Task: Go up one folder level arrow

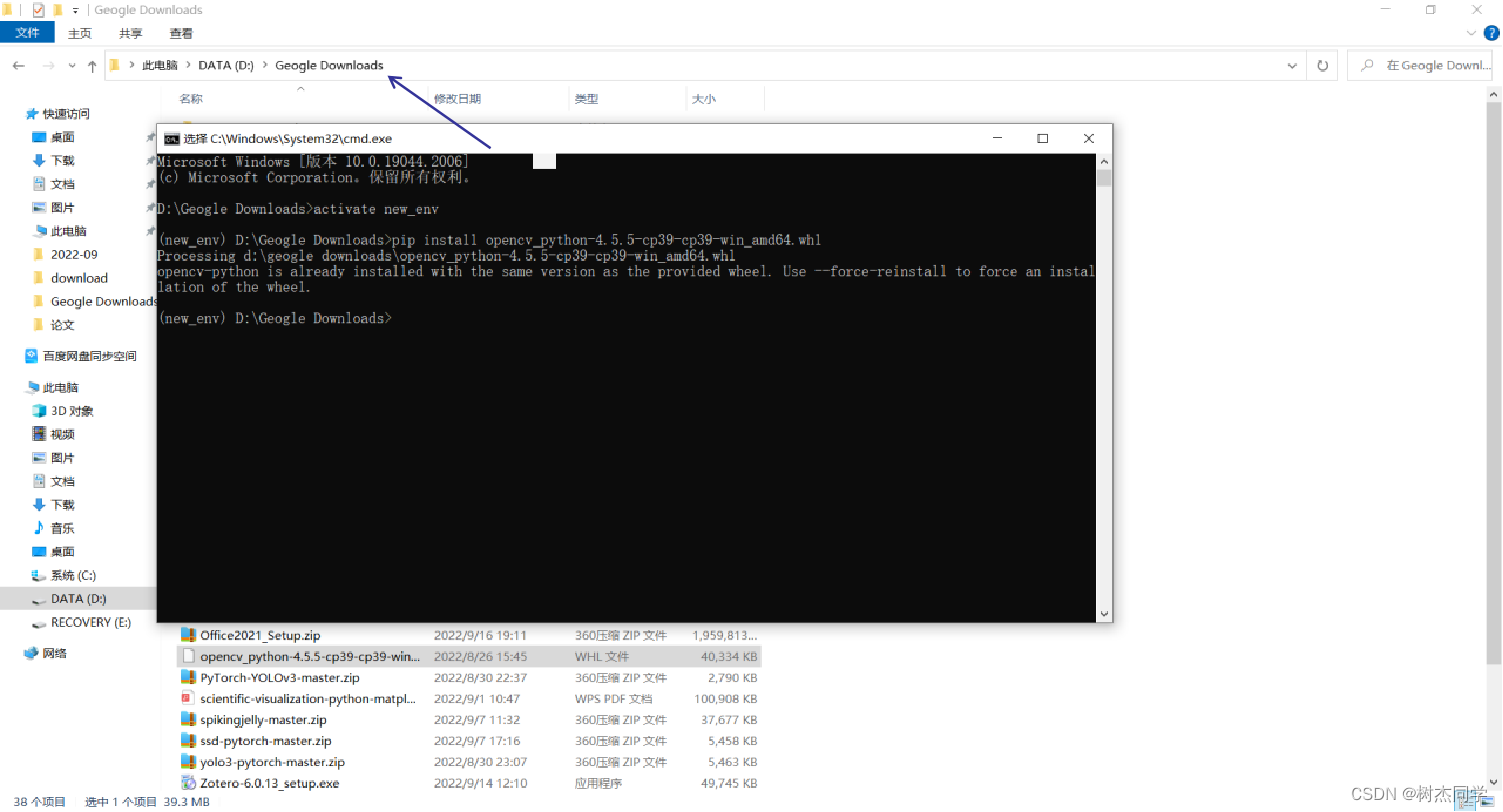Action: point(92,66)
